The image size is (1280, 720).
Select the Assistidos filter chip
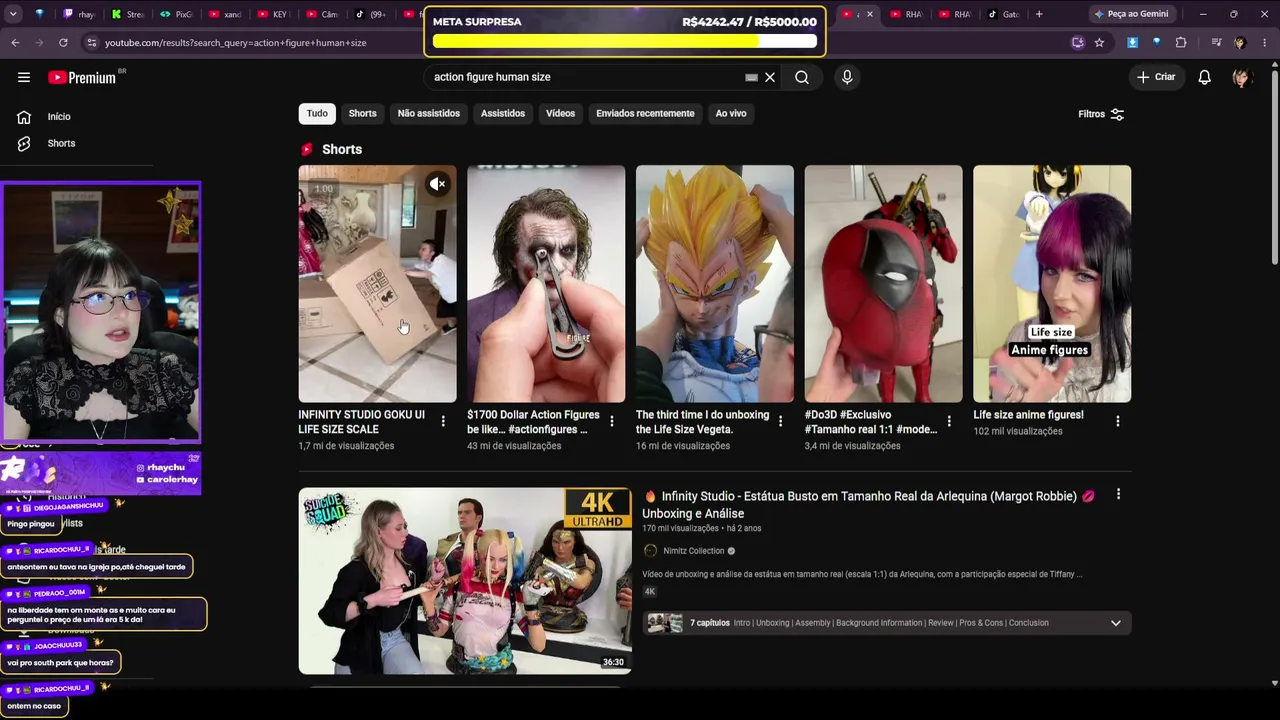coord(503,113)
